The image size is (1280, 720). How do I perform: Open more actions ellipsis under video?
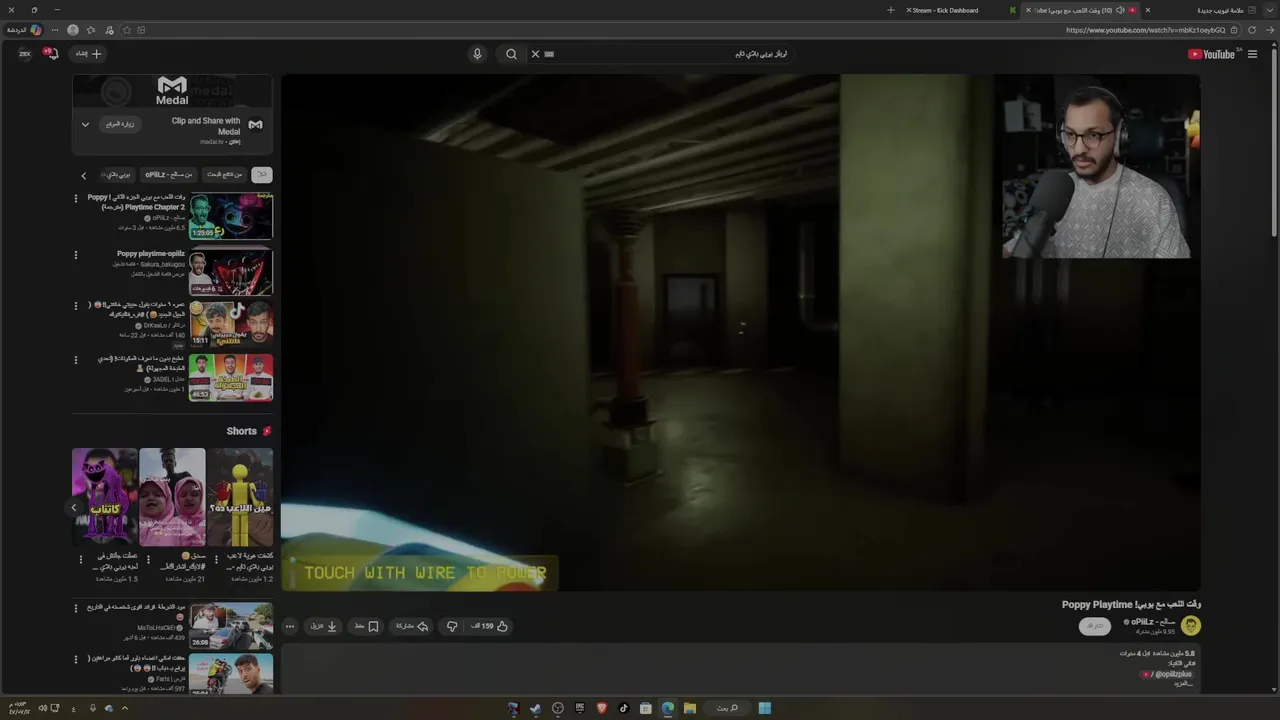290,626
